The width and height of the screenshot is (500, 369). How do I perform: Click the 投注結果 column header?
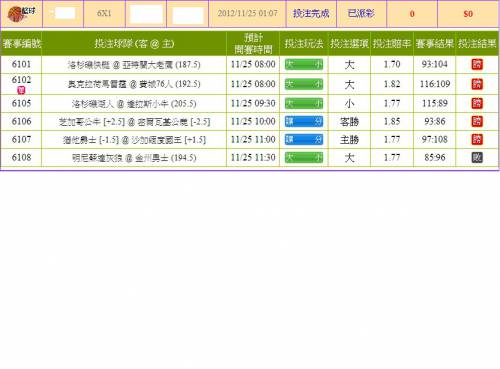click(477, 43)
